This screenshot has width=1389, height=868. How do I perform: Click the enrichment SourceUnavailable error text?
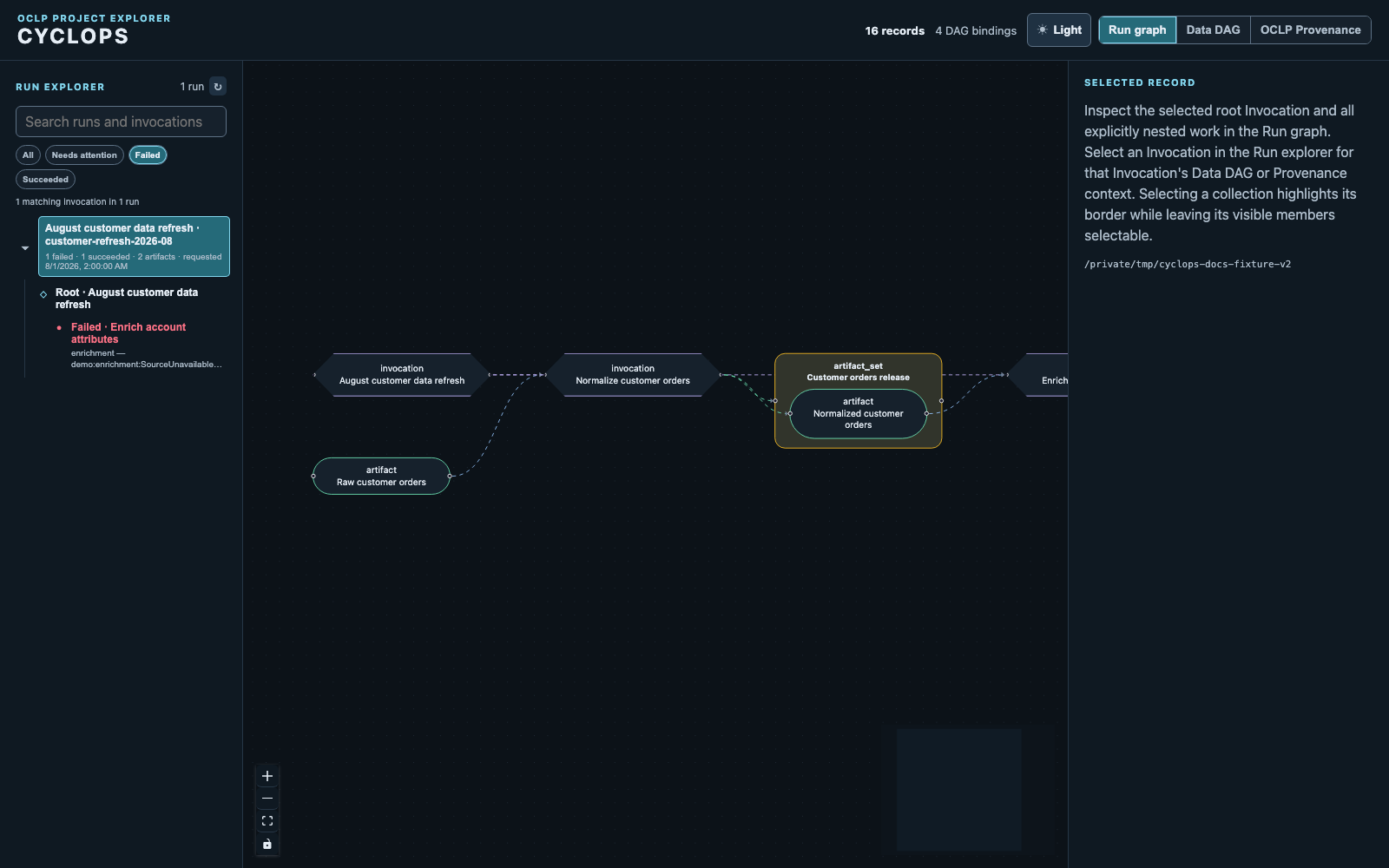(146, 358)
